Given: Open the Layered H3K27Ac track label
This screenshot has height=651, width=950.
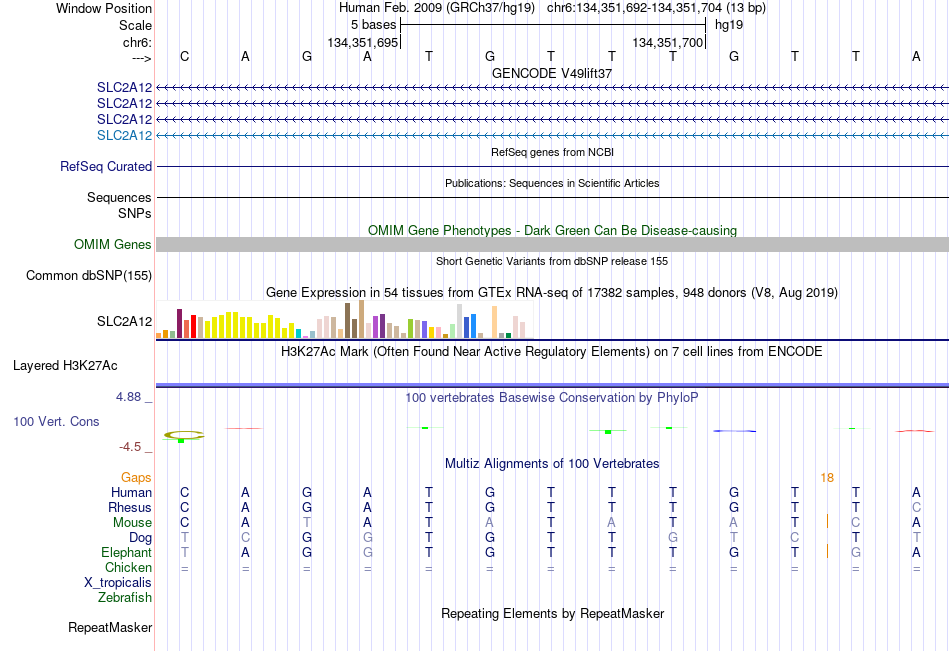Looking at the screenshot, I should (65, 366).
